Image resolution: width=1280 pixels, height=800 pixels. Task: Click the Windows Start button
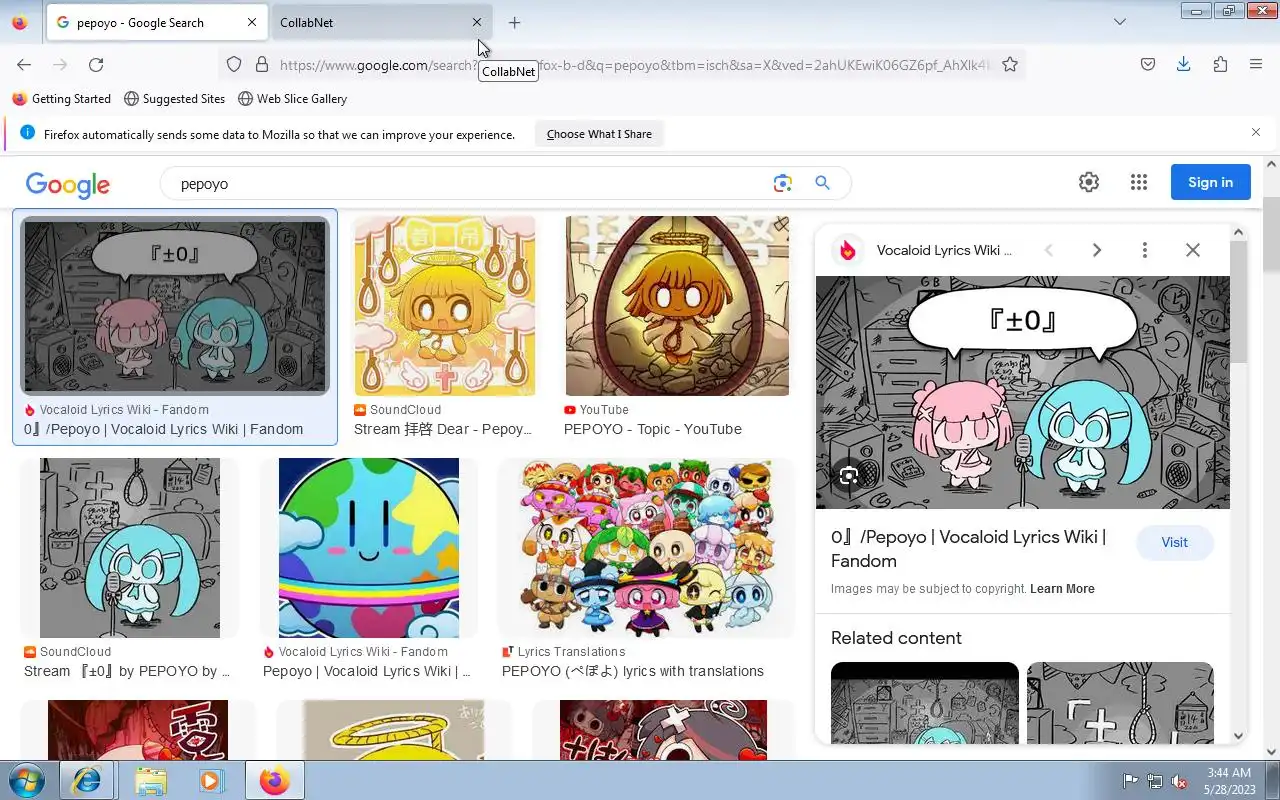[x=26, y=780]
